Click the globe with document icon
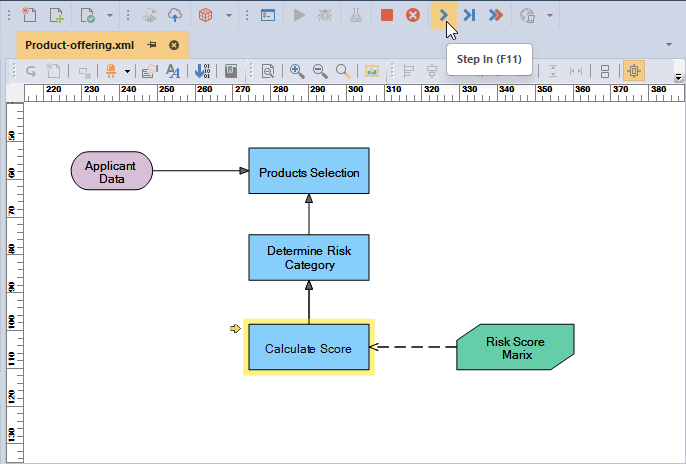 (527, 15)
